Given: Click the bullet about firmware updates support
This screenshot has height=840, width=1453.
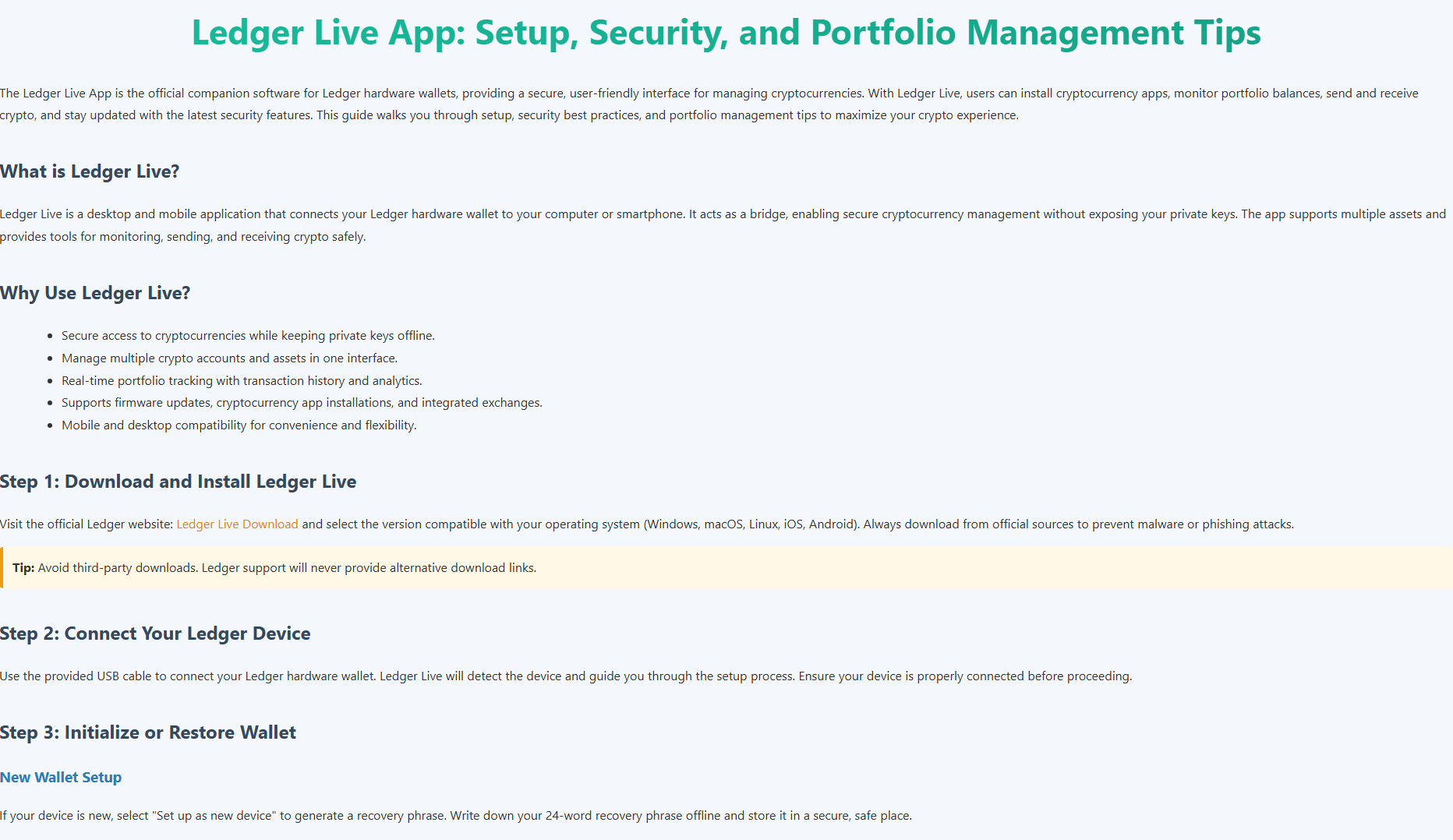Looking at the screenshot, I should [302, 403].
